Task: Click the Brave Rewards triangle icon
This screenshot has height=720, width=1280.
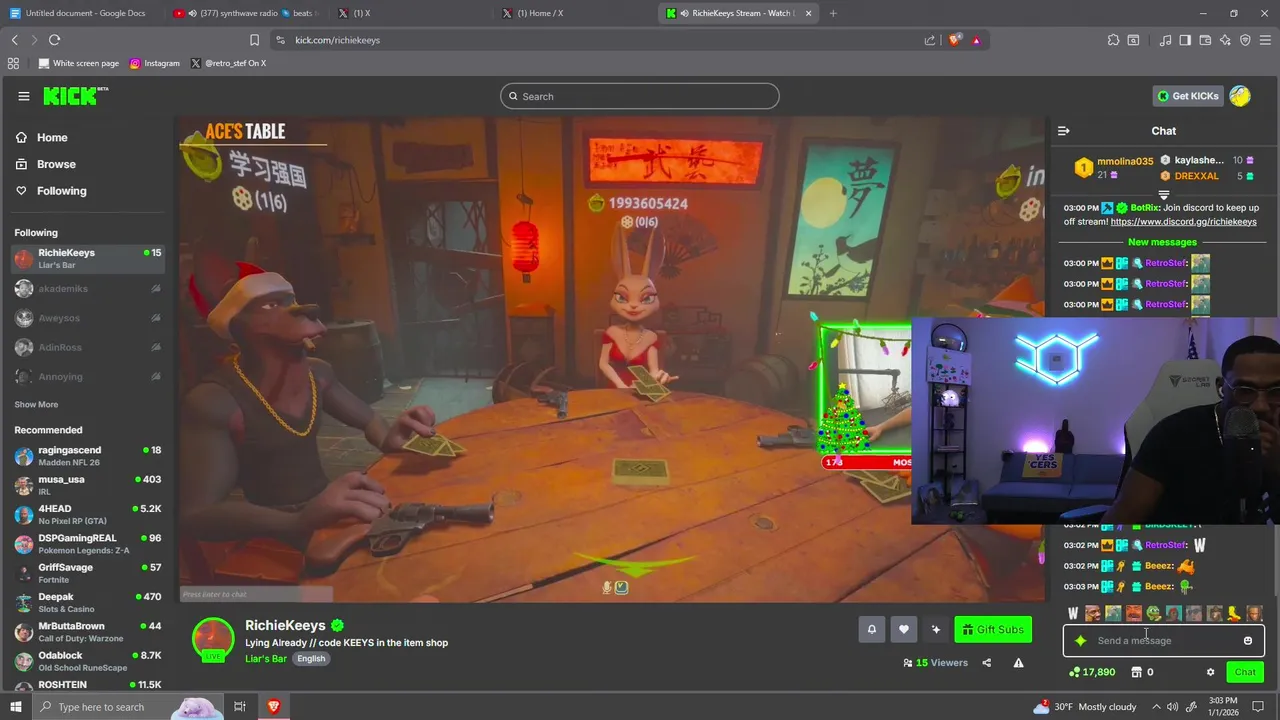Action: click(x=976, y=40)
